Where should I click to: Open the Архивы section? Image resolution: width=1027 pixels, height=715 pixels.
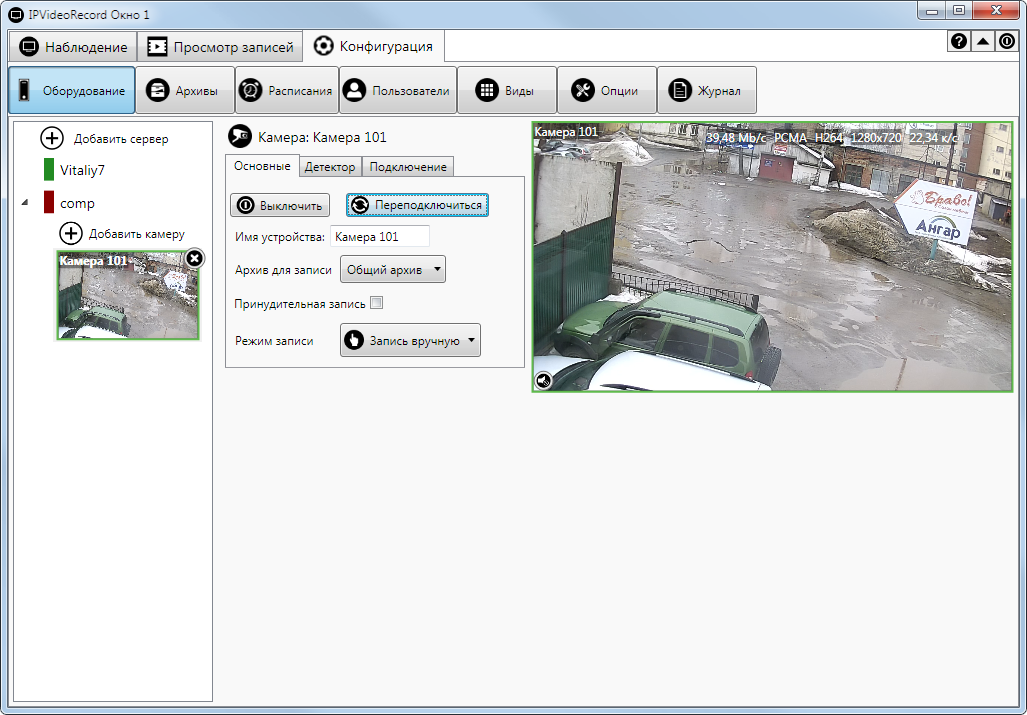[184, 91]
